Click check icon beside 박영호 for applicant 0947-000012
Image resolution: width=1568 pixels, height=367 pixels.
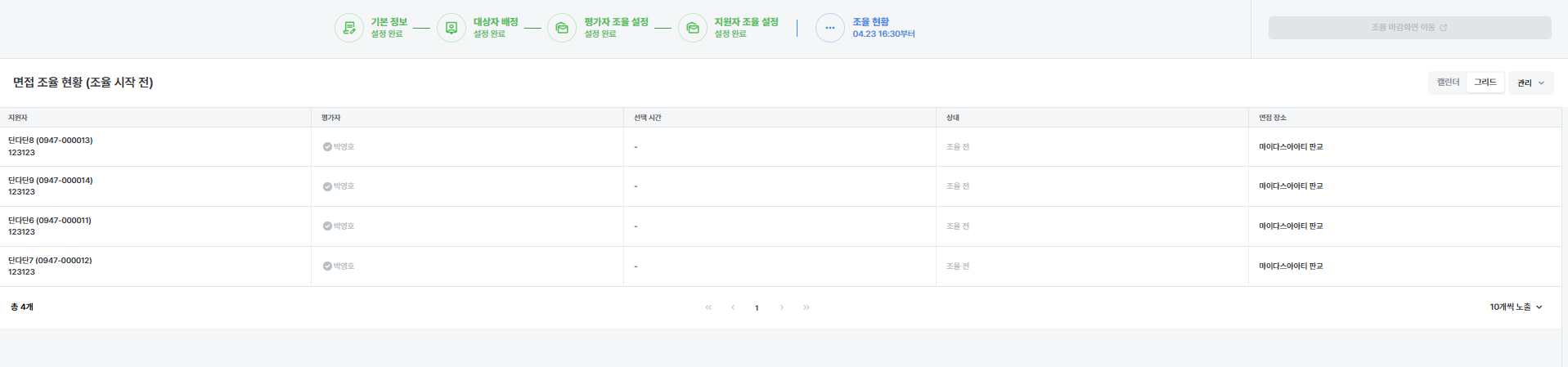click(327, 266)
